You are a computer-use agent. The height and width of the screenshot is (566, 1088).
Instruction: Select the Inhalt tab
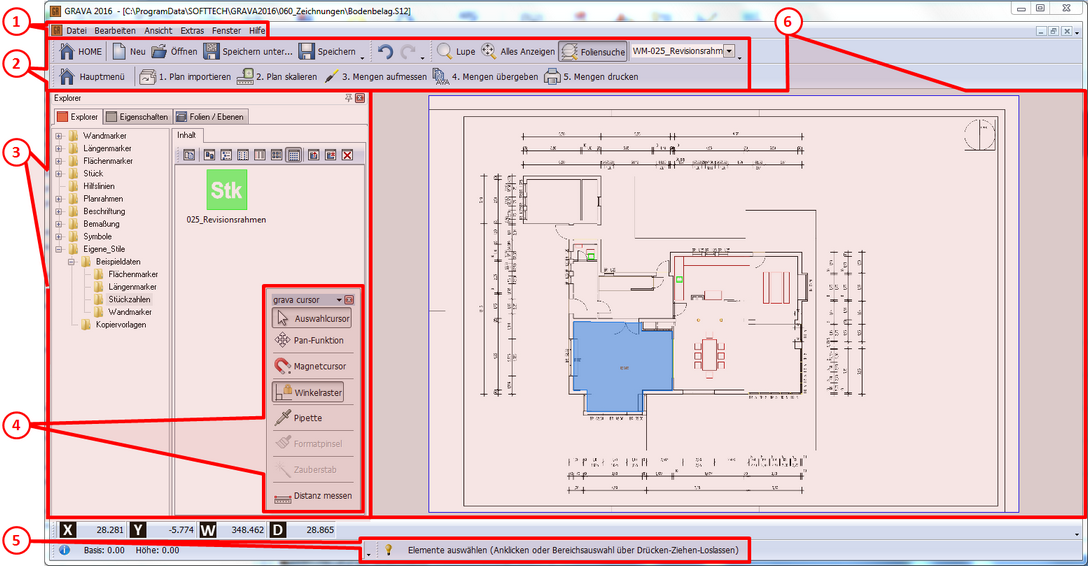point(186,135)
